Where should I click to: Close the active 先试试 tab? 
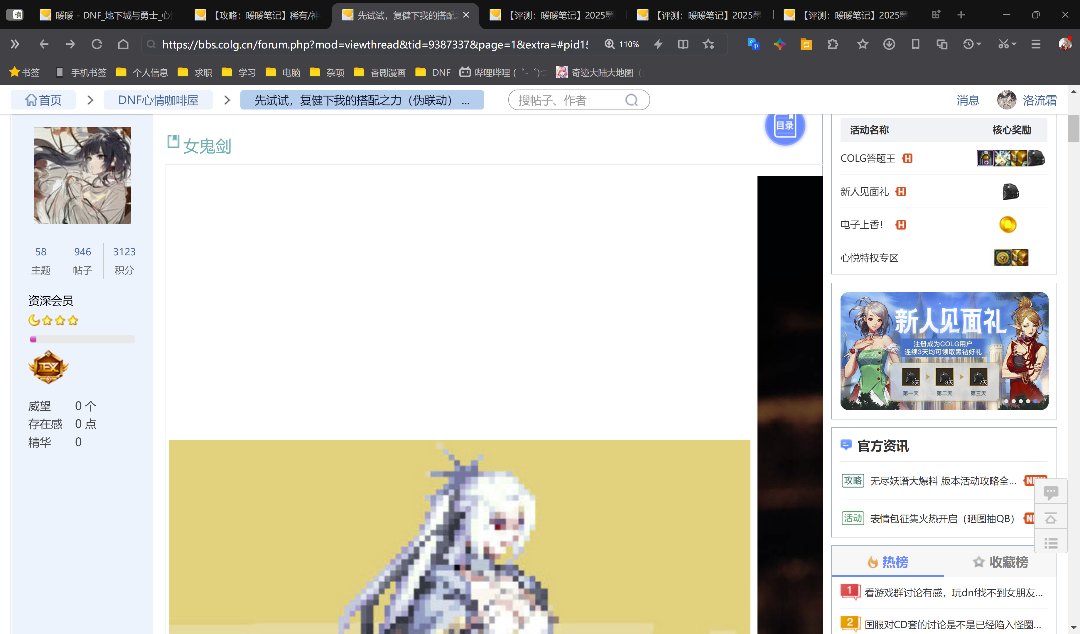466,14
